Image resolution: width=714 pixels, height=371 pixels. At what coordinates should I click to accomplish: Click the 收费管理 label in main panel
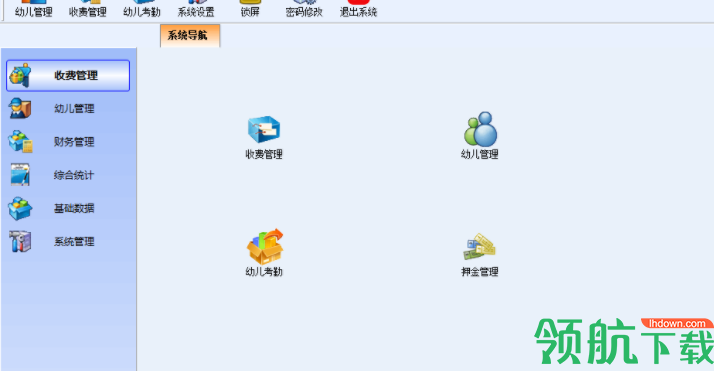(x=264, y=154)
